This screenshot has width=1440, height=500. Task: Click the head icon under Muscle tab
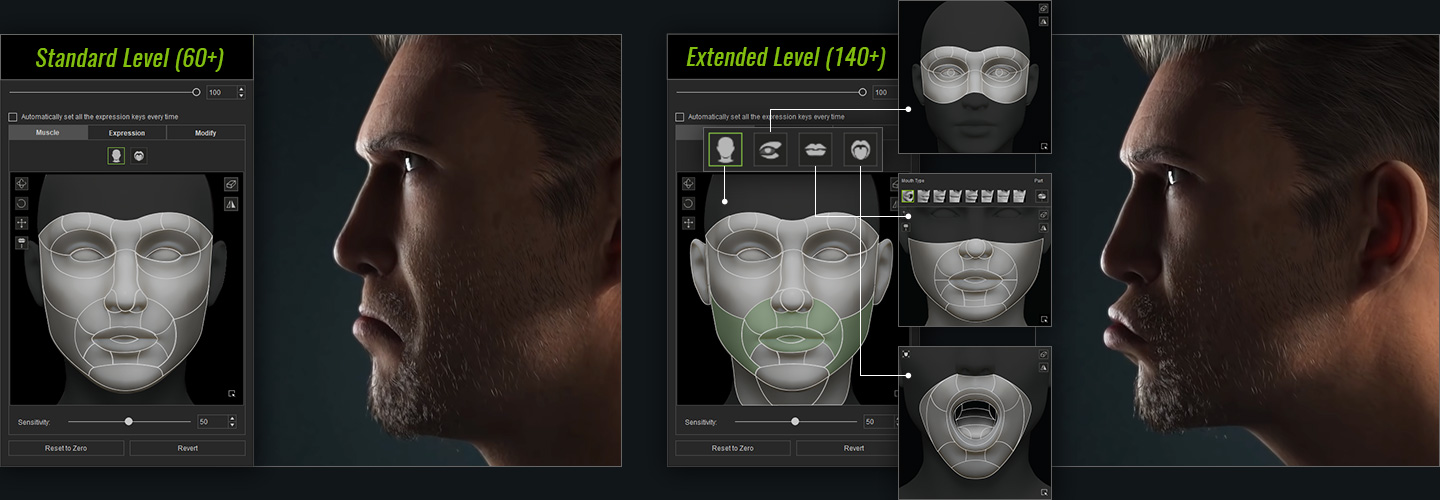coord(116,157)
